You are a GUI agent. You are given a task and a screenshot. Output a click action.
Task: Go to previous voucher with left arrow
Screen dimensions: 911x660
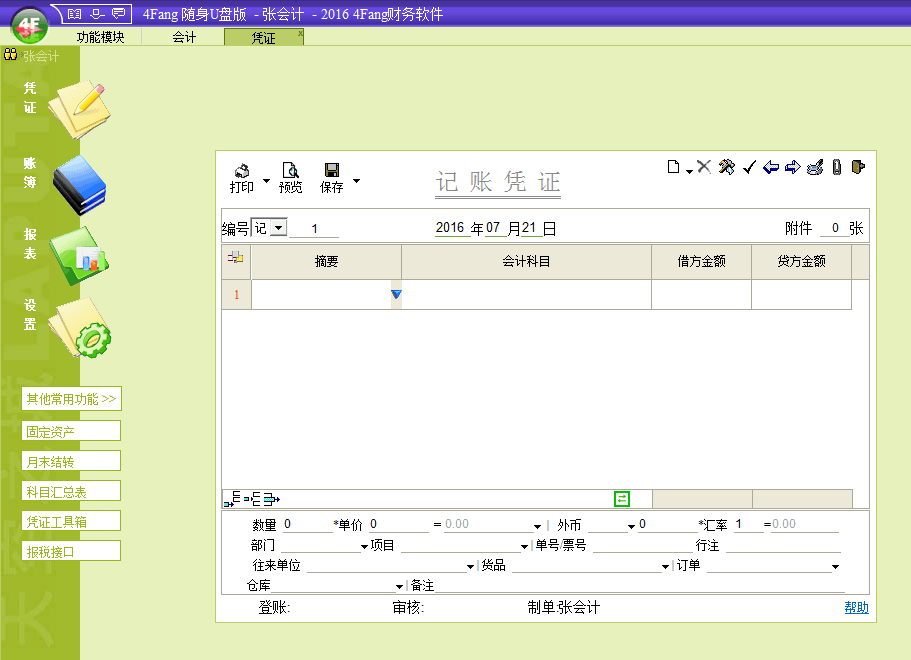771,167
